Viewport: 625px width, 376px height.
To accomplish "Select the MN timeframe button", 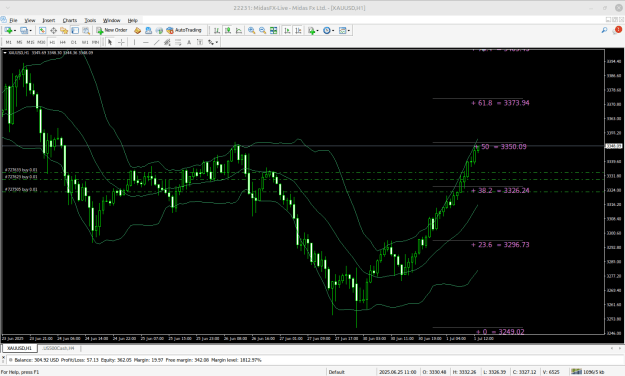I will pyautogui.click(x=95, y=42).
